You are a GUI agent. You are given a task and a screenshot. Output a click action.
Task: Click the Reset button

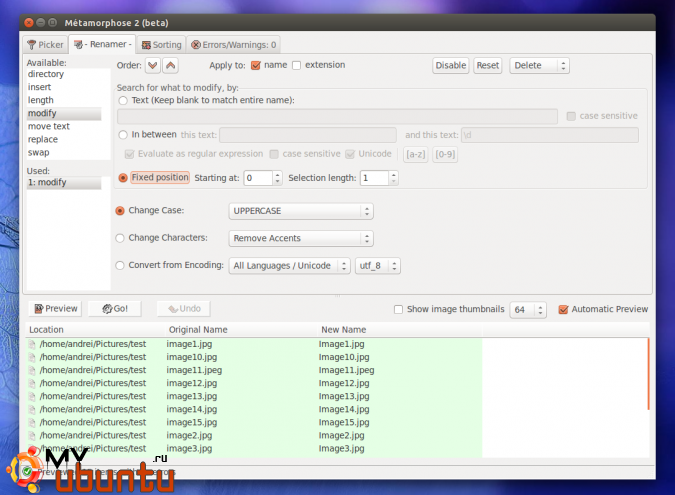487,65
